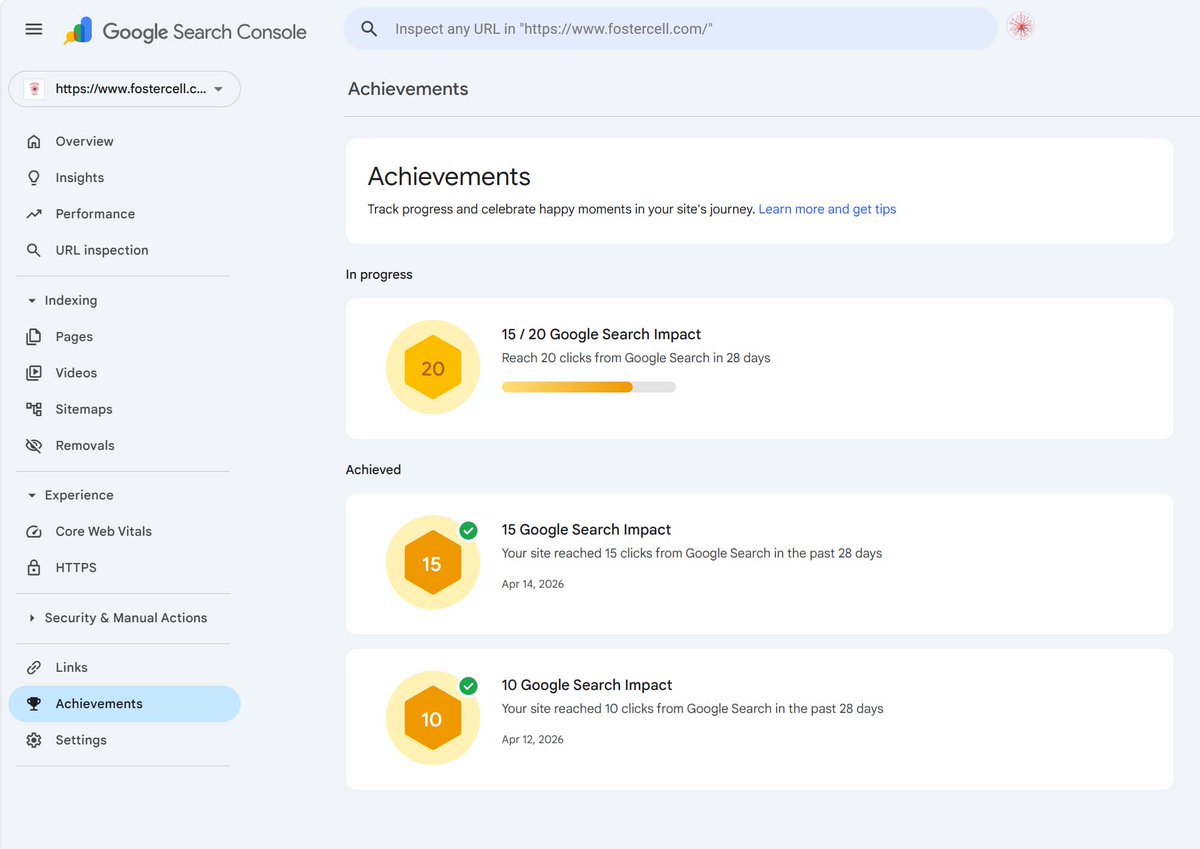Click the 15 Google Search Impact title
1200x849 pixels.
tap(586, 529)
